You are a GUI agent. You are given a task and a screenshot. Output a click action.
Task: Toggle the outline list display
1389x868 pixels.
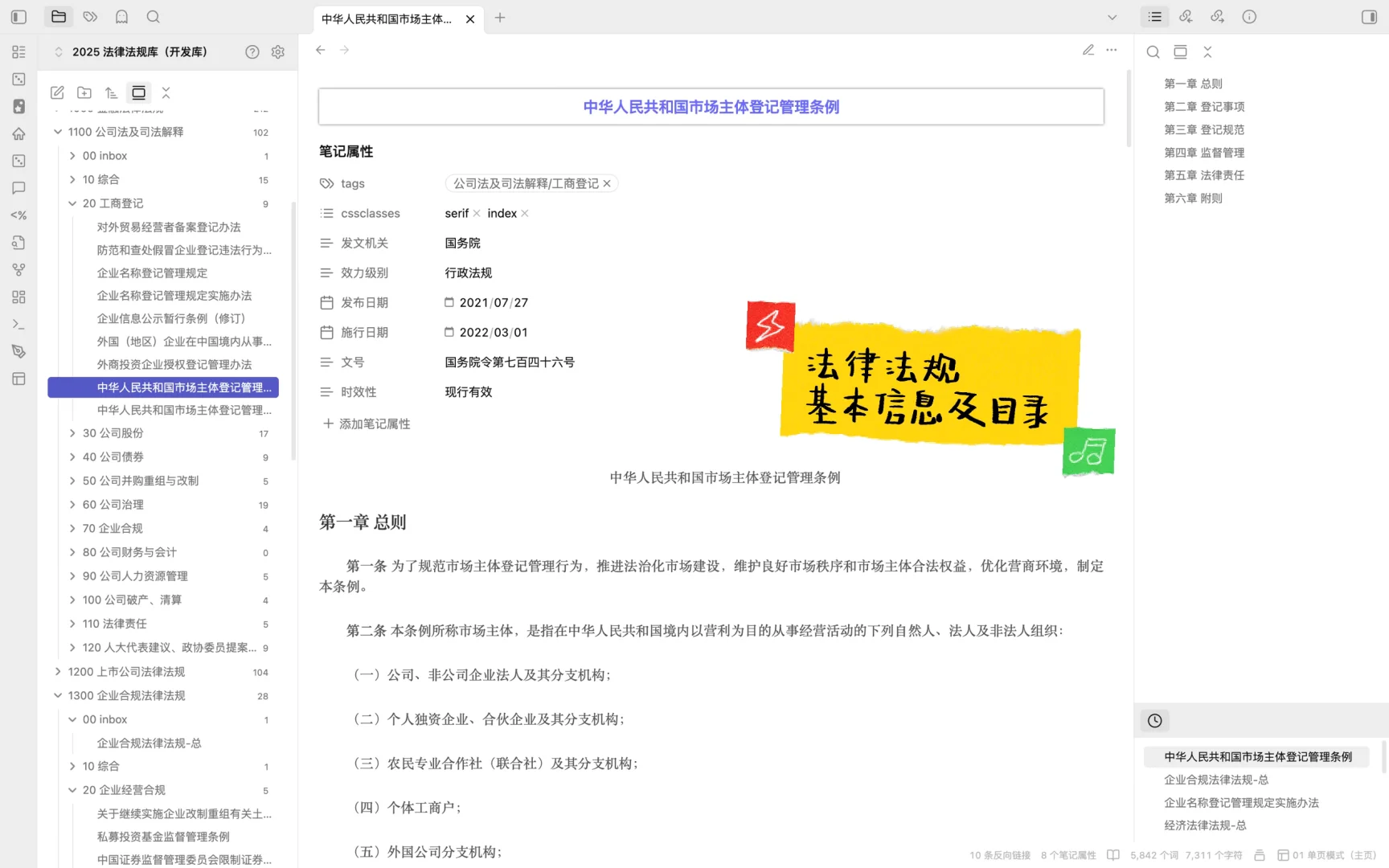[1154, 16]
